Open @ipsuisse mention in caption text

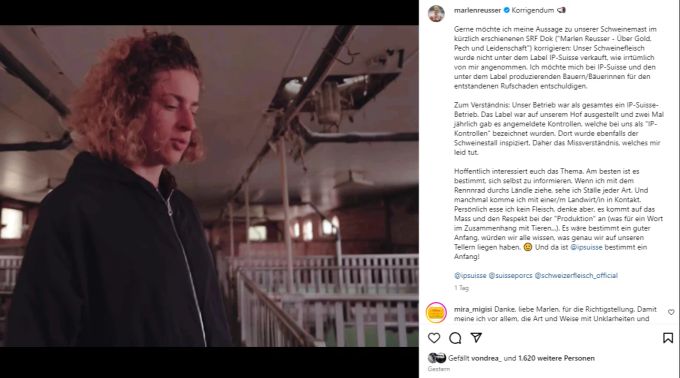pos(586,247)
